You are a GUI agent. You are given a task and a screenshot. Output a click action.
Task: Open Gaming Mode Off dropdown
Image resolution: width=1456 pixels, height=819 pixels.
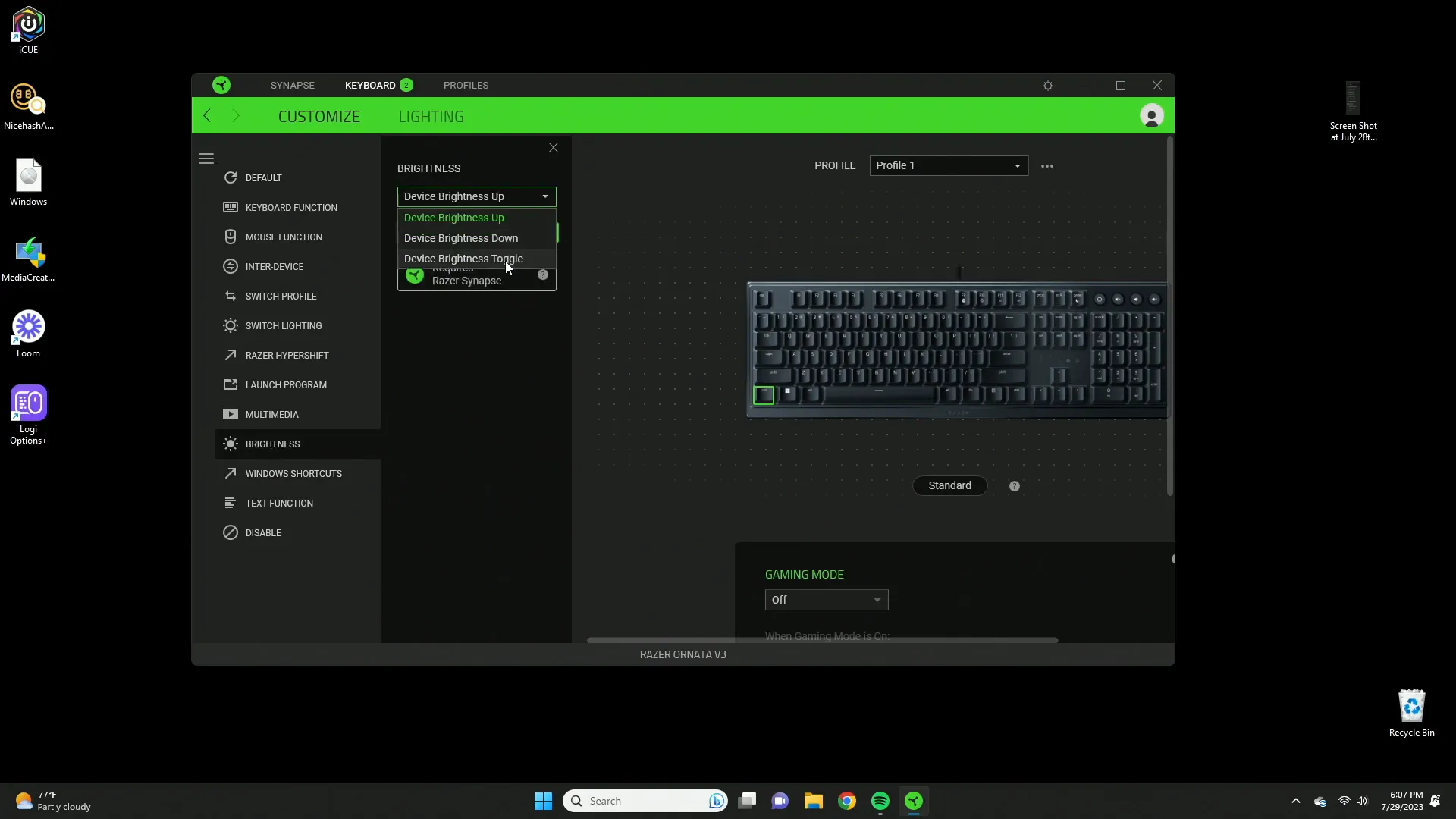[827, 600]
